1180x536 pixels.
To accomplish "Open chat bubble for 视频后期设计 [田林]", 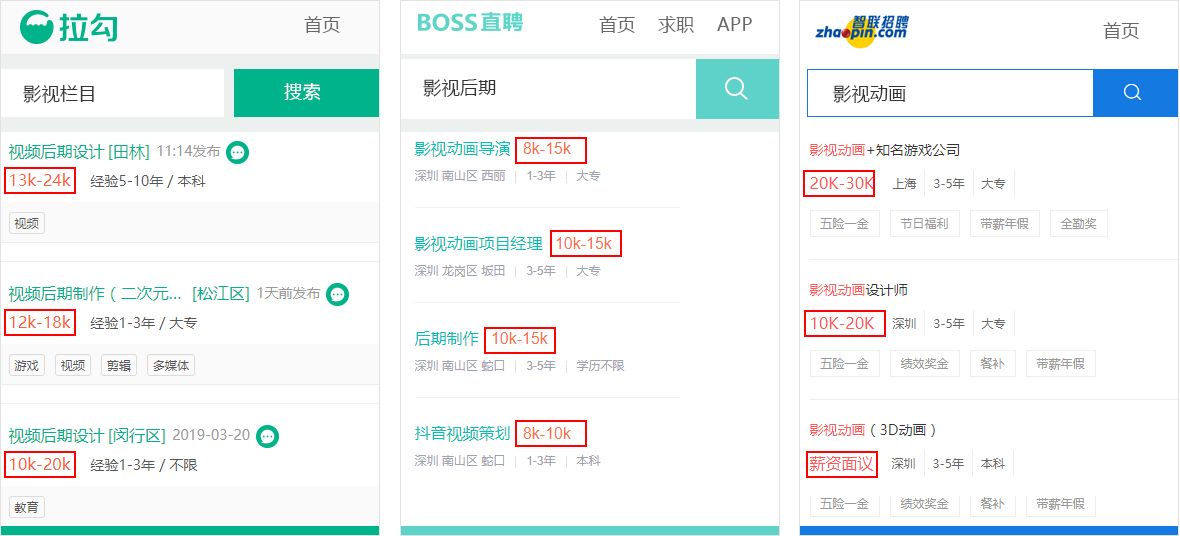I will tap(238, 152).
